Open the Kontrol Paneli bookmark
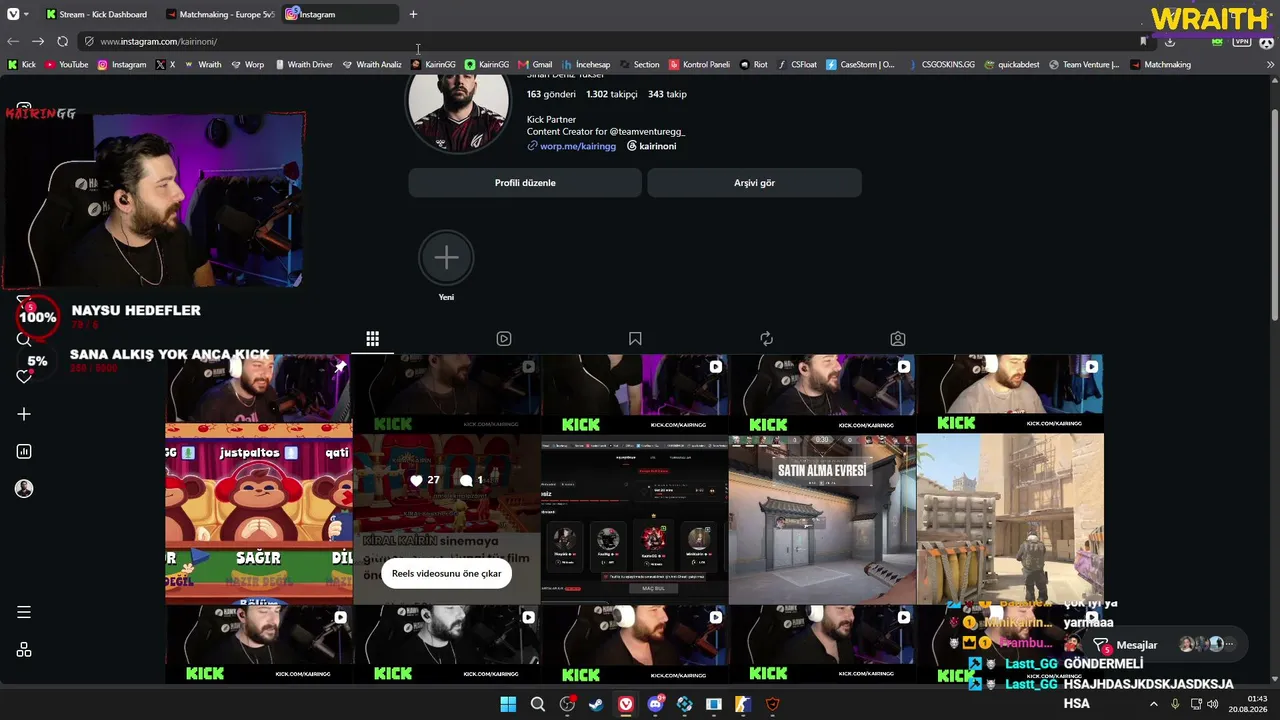Viewport: 1280px width, 720px height. click(699, 64)
